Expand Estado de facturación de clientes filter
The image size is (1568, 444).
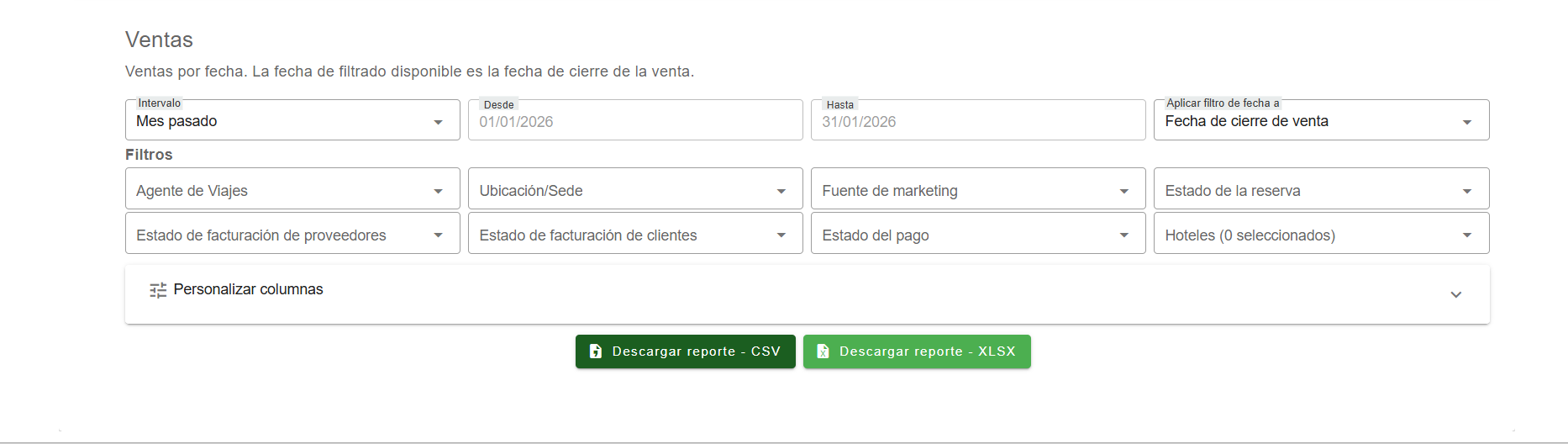tap(634, 235)
